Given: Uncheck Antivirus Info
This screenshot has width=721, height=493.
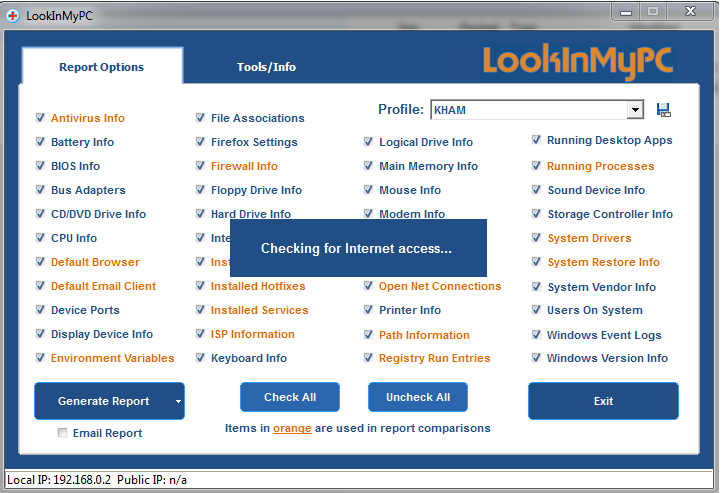Looking at the screenshot, I should pyautogui.click(x=40, y=118).
